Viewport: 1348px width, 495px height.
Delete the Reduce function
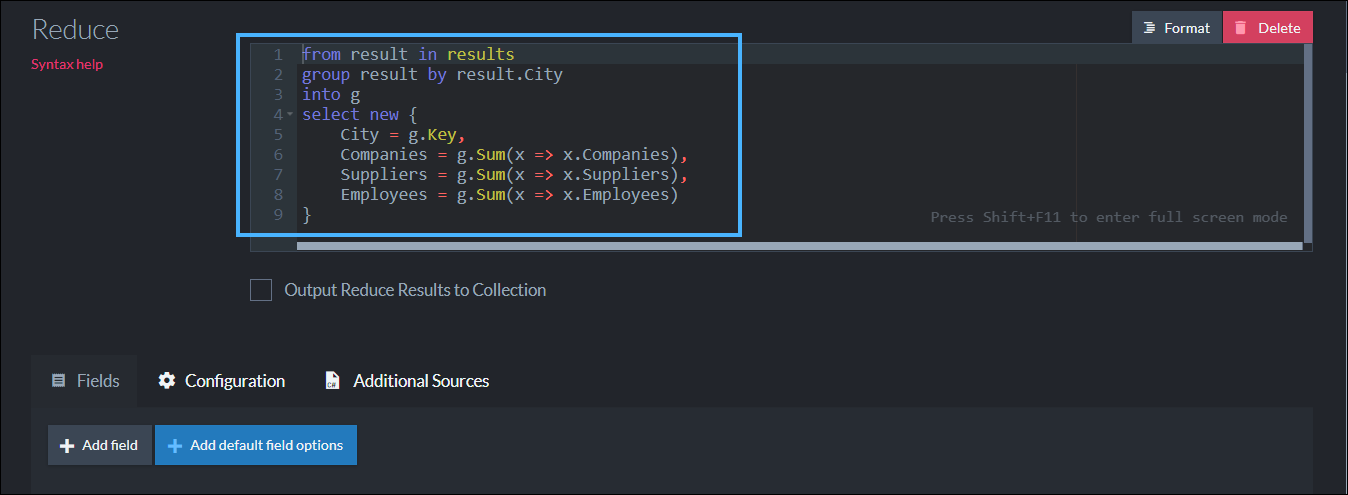[x=1268, y=28]
